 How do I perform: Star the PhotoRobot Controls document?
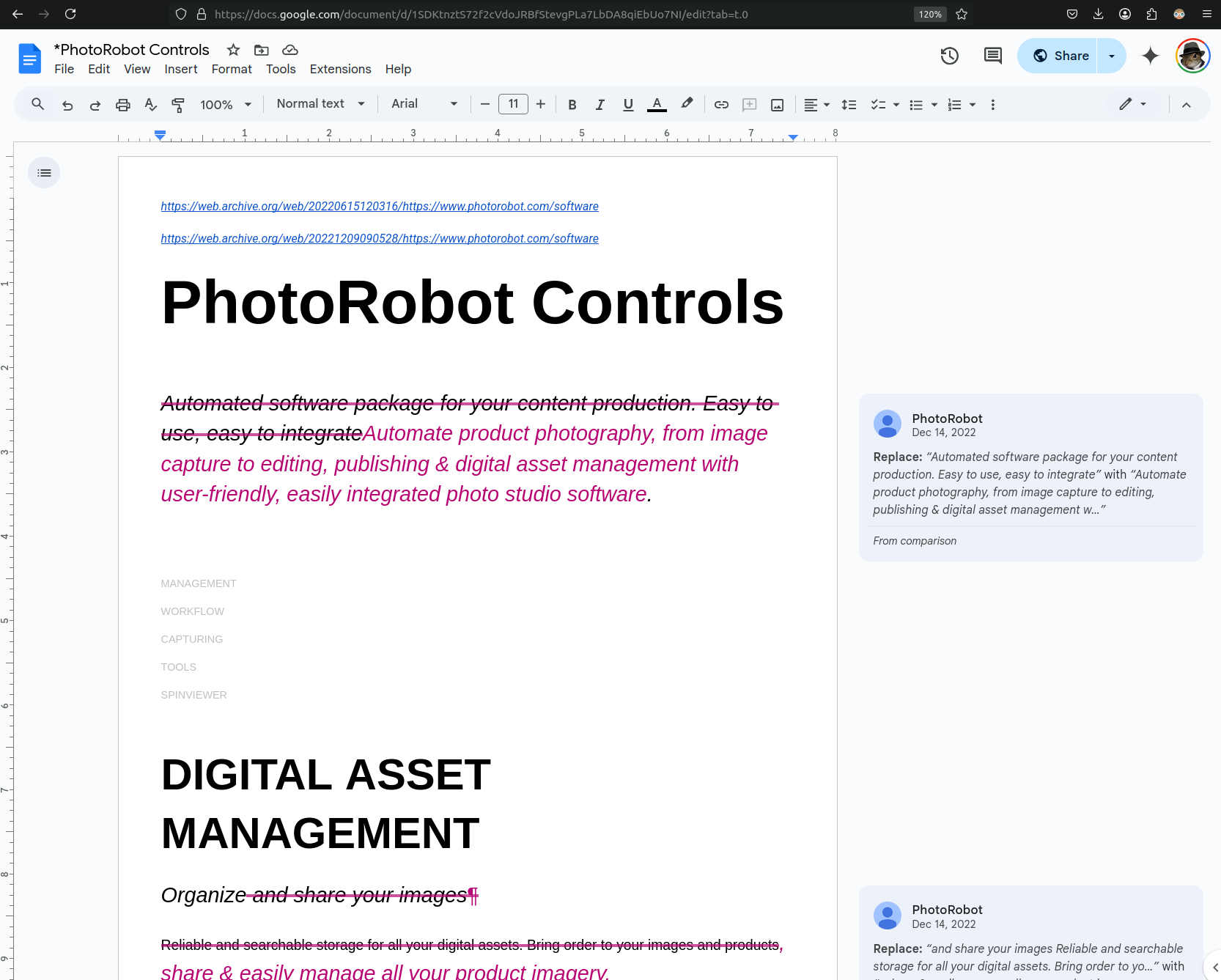[x=233, y=50]
